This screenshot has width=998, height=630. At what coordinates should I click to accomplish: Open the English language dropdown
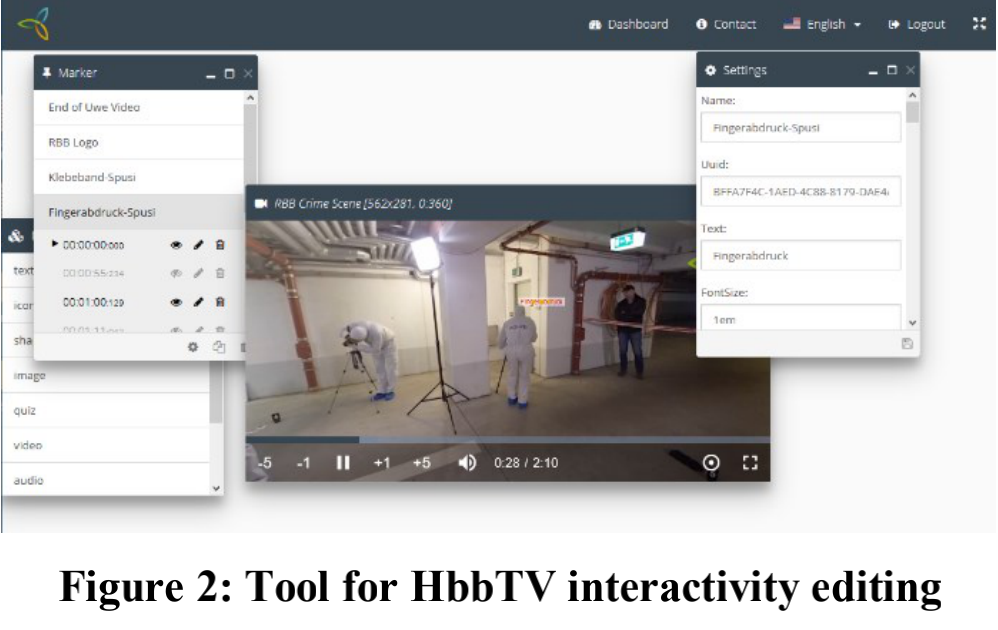click(x=823, y=24)
